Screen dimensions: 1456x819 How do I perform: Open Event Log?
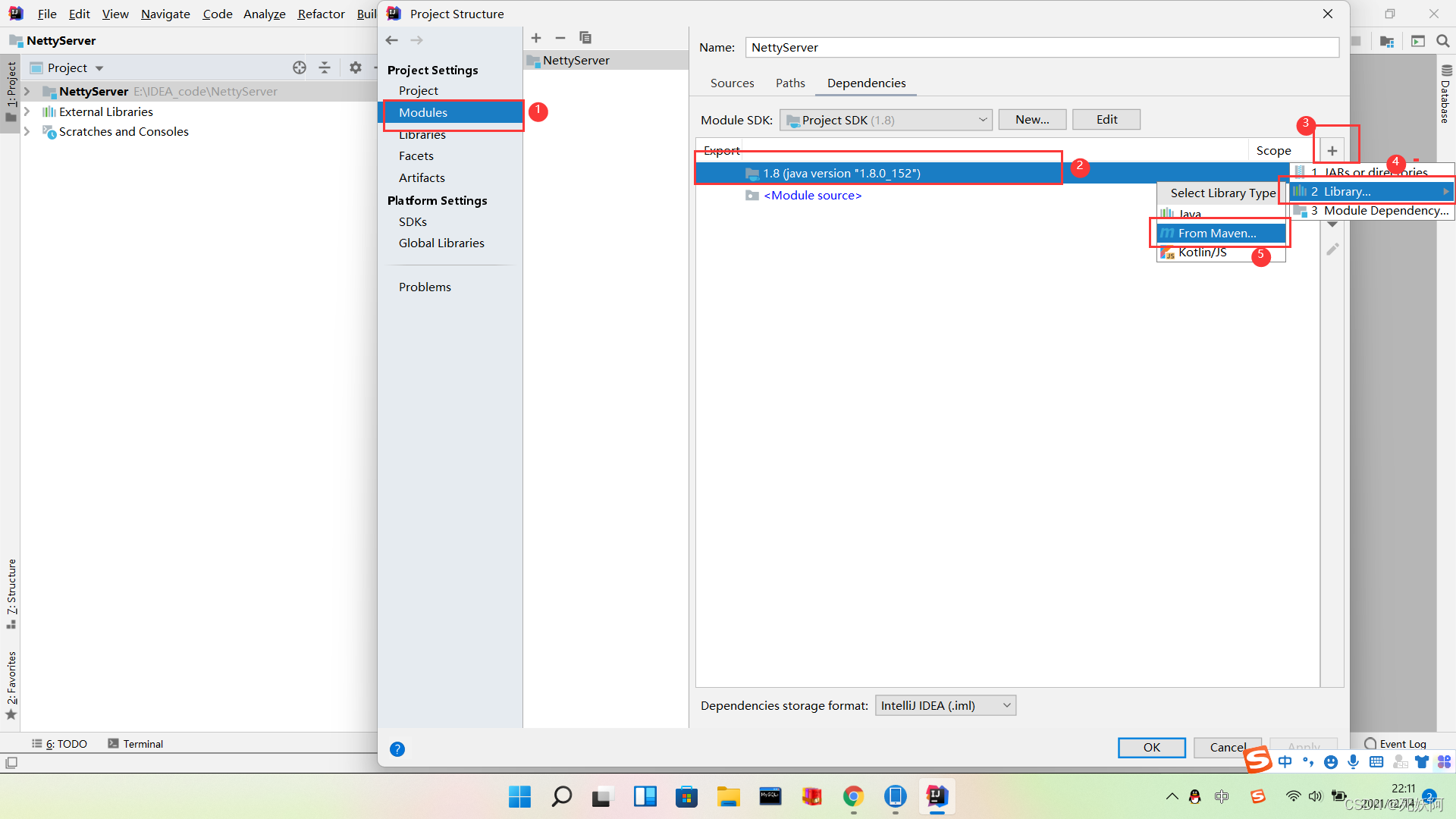coord(1395,744)
